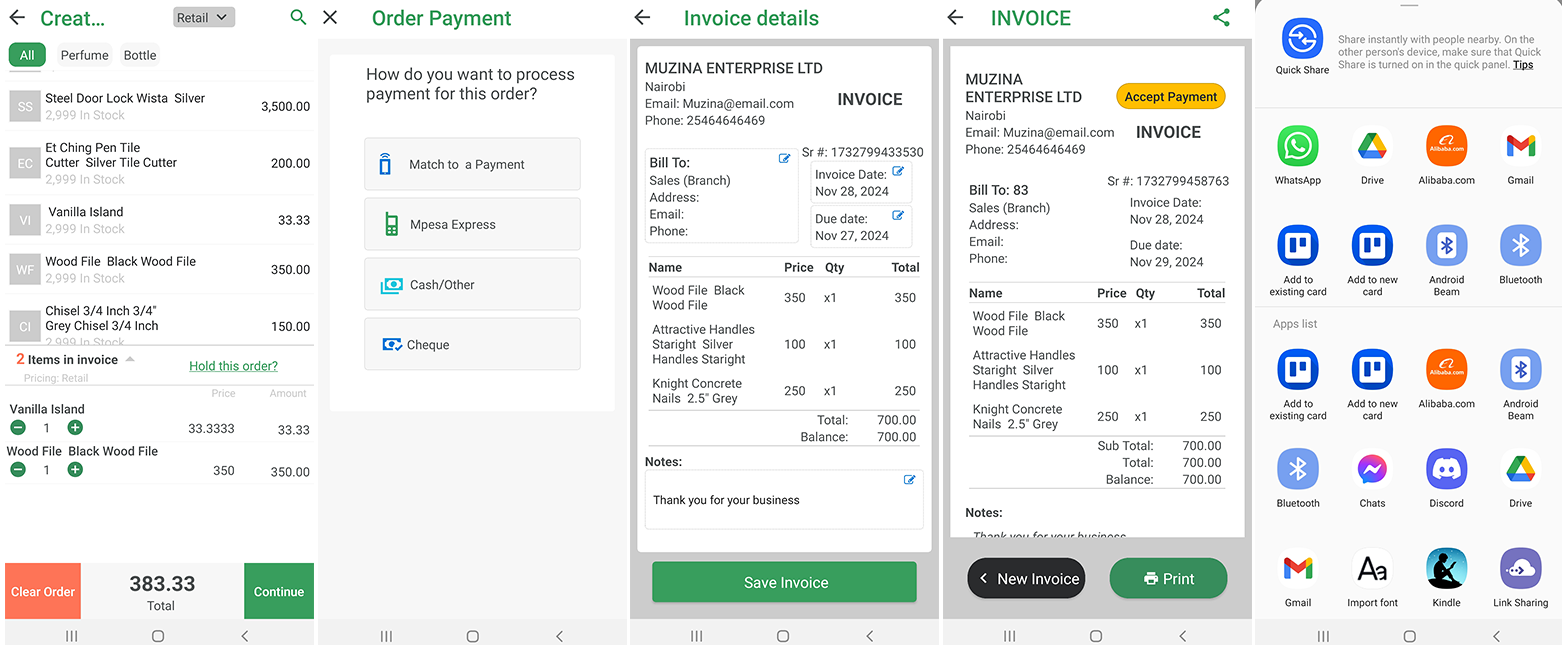Enable the Bottle category filter
This screenshot has height=645, width=1562.
coord(139,55)
